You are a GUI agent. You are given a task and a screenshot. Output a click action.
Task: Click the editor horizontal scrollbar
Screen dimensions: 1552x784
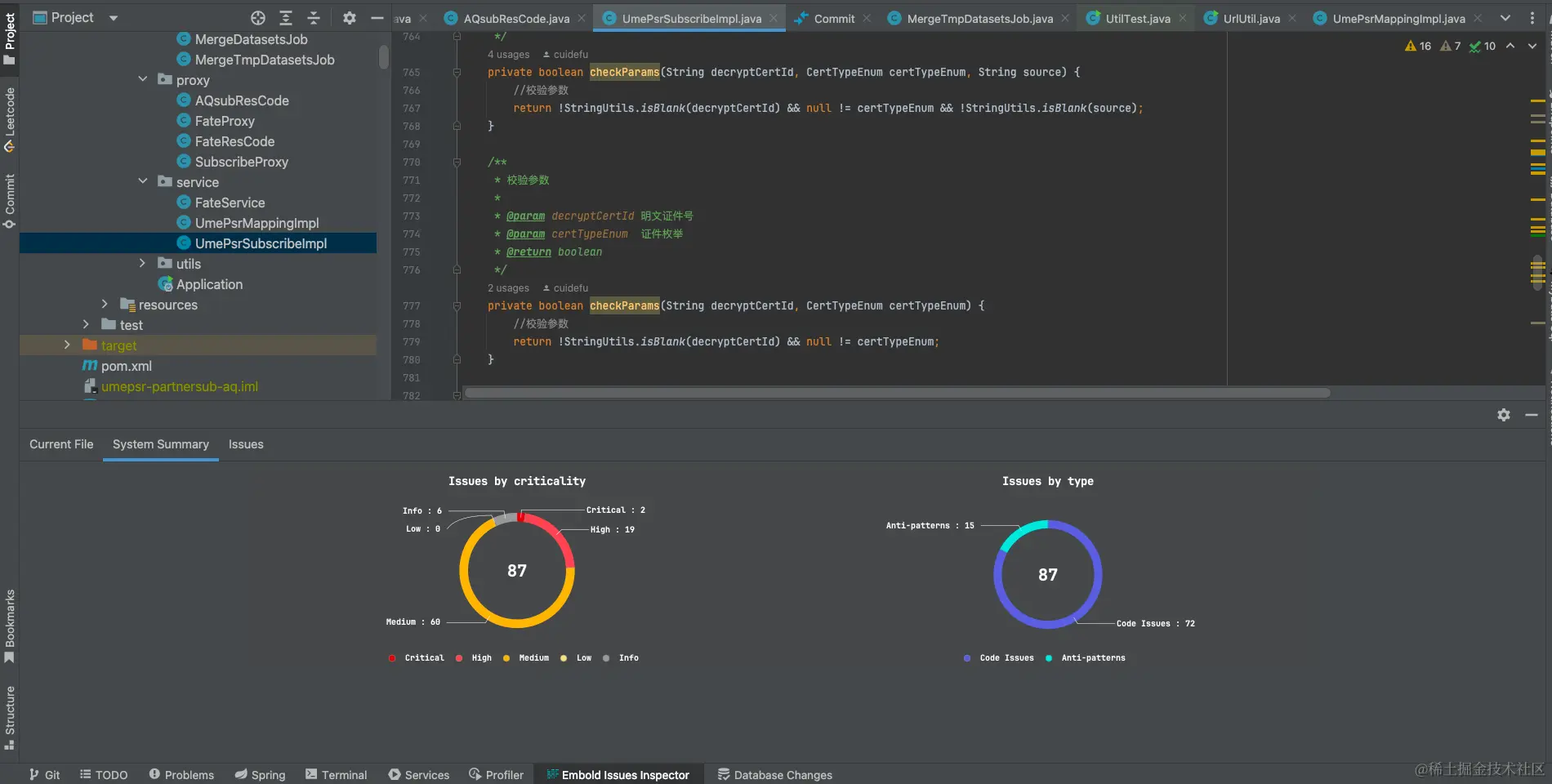point(897,393)
